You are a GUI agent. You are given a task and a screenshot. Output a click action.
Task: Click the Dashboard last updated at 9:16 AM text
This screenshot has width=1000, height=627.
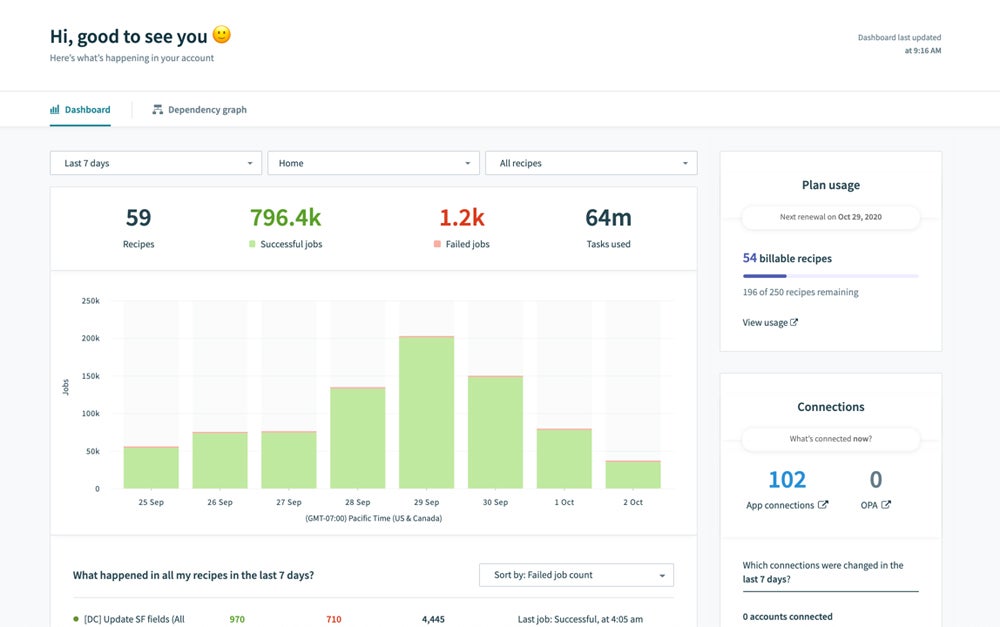pos(899,44)
